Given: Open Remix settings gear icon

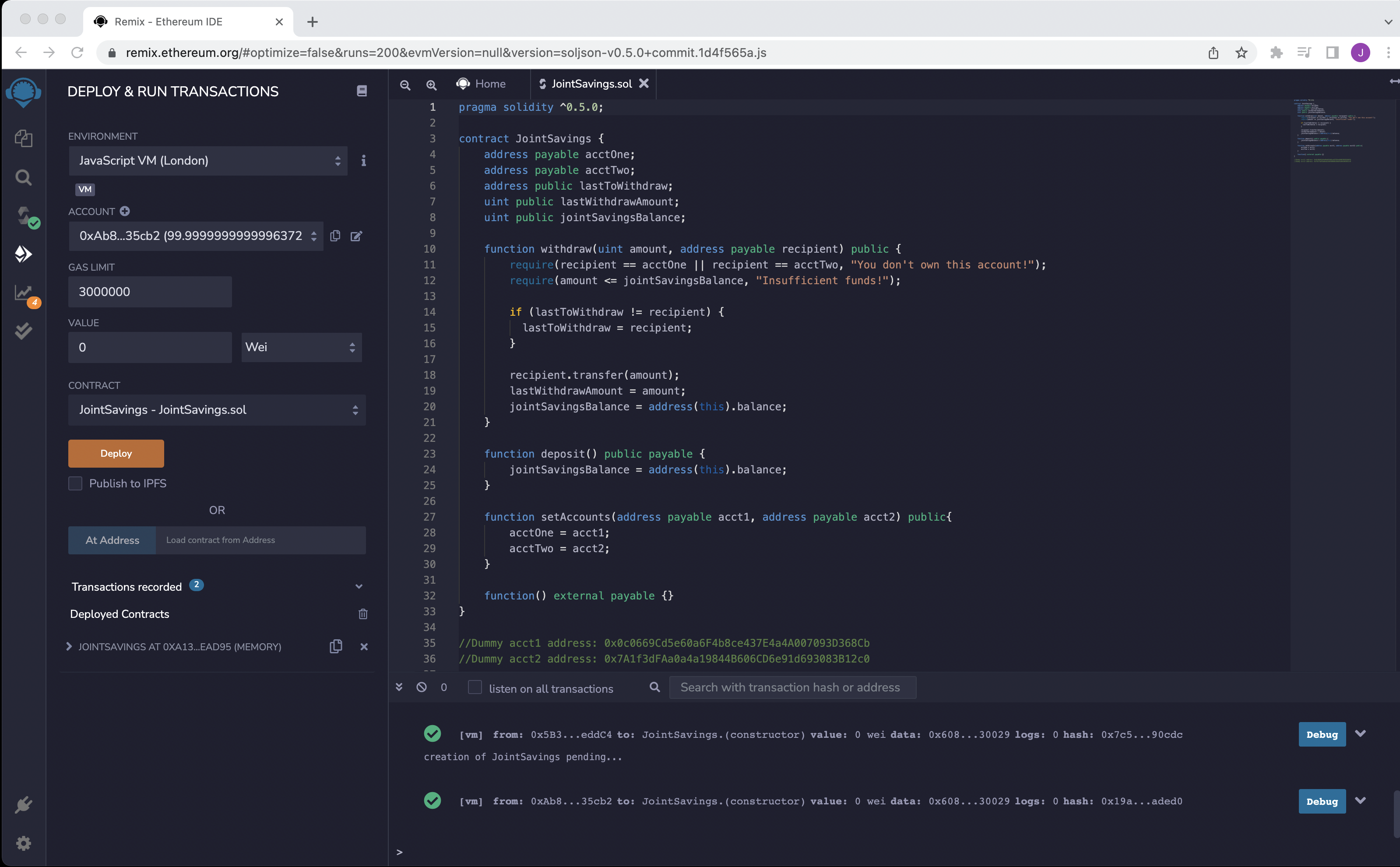Looking at the screenshot, I should pyautogui.click(x=24, y=843).
